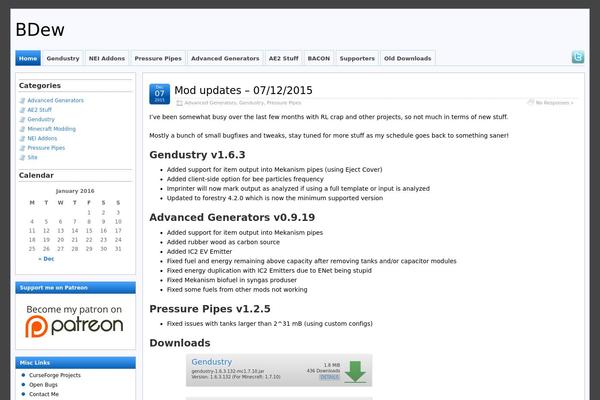600x400 pixels.
Task: Open the Old Downloads nav tab
Action: click(408, 58)
